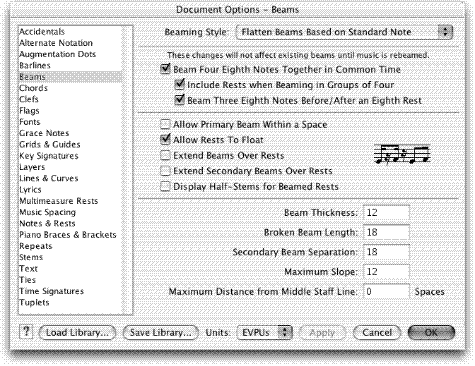Open Piano Braces & Brackets options
The image size is (475, 366).
coord(70,235)
